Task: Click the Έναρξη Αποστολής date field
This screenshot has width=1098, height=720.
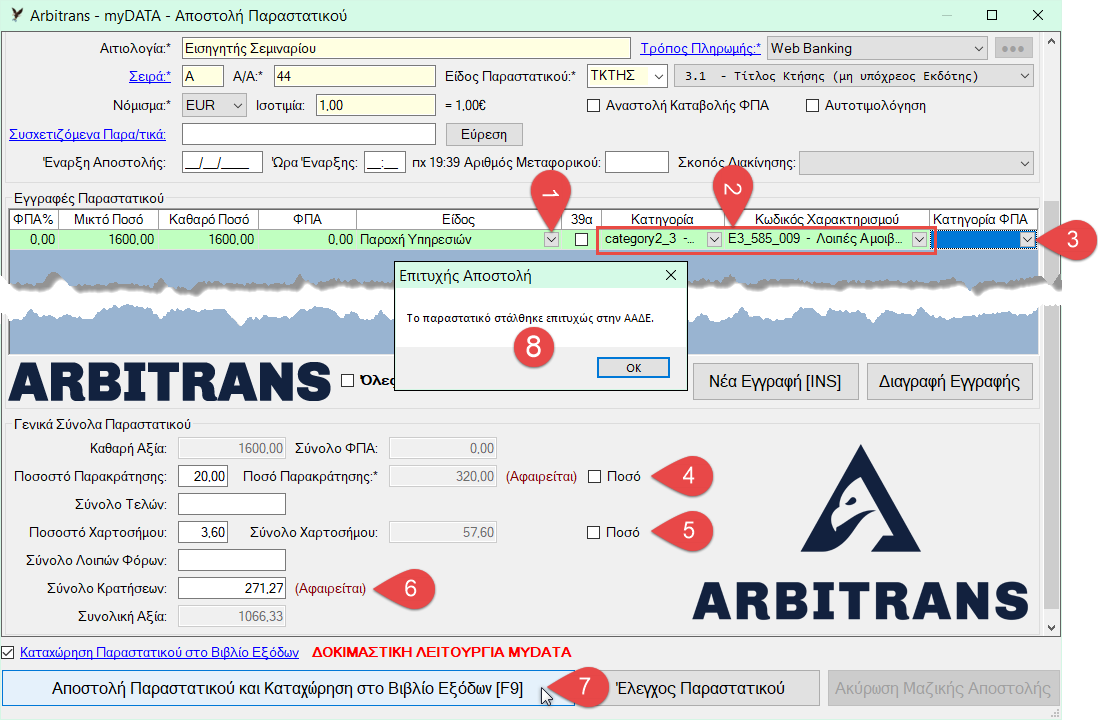Action: tap(222, 162)
